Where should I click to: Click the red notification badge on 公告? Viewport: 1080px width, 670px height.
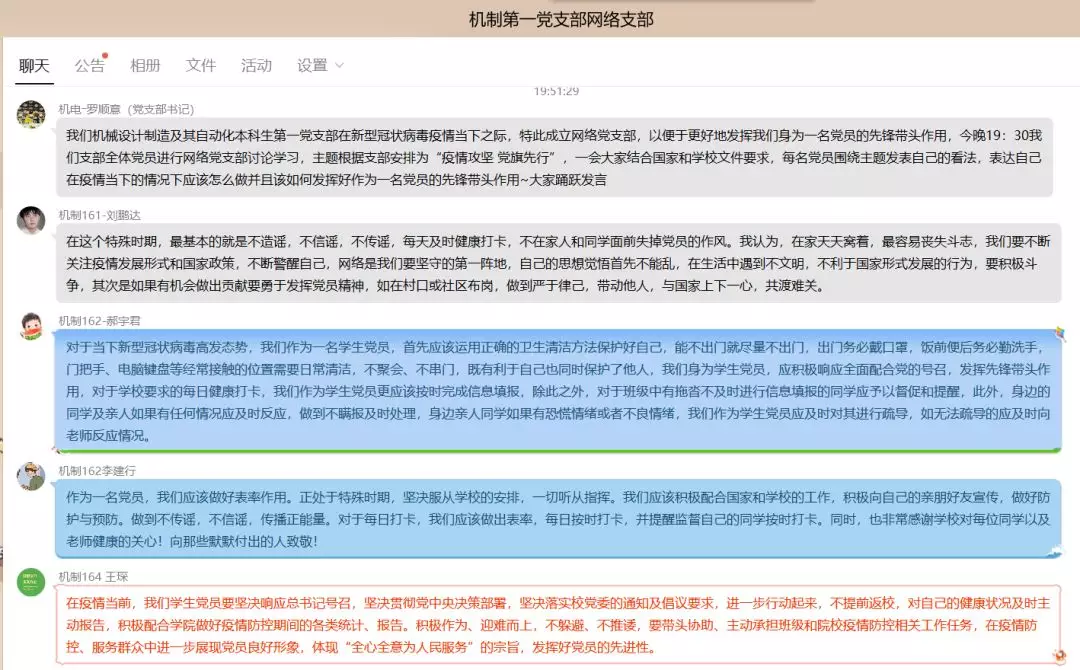pos(103,55)
